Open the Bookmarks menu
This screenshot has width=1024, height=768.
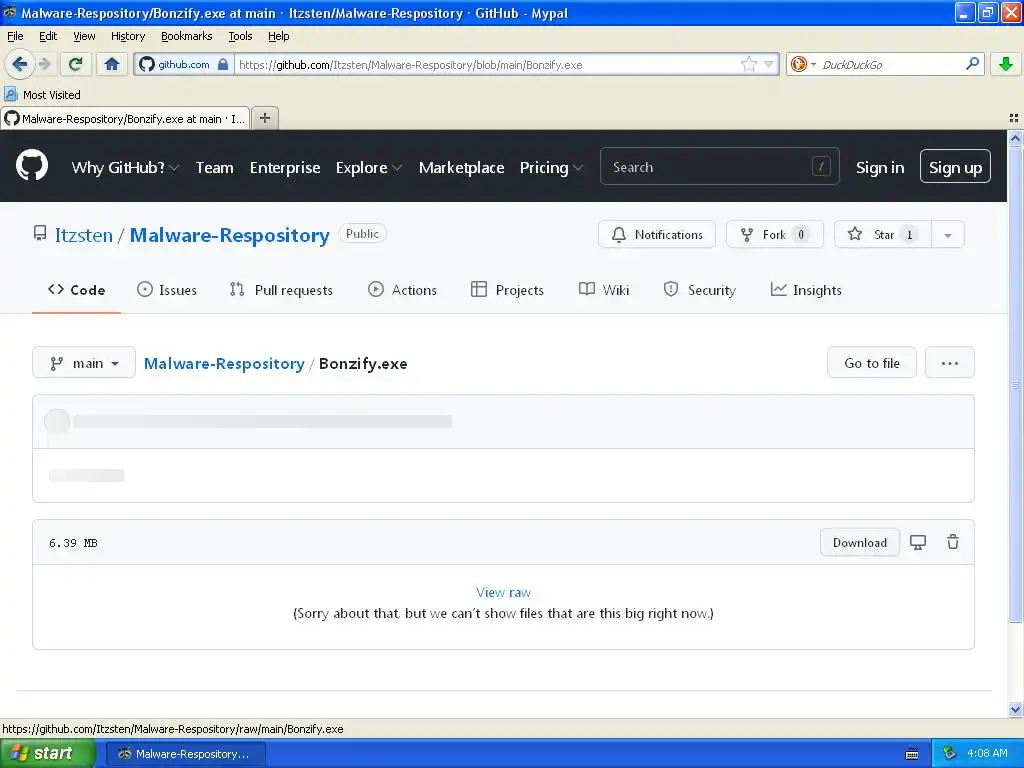click(187, 36)
